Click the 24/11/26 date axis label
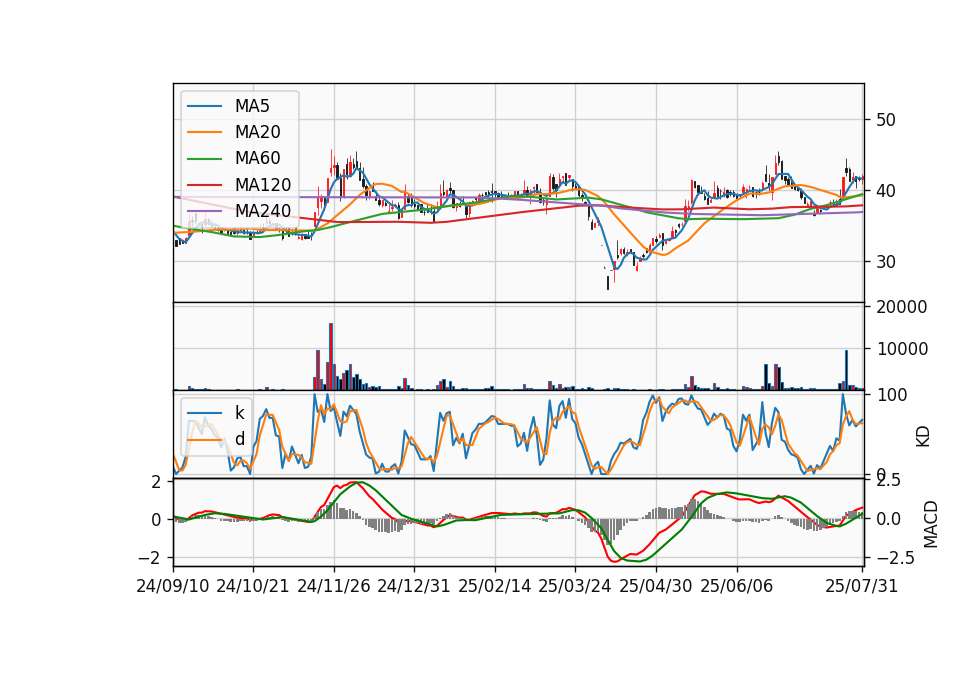960x690 pixels. 334,586
